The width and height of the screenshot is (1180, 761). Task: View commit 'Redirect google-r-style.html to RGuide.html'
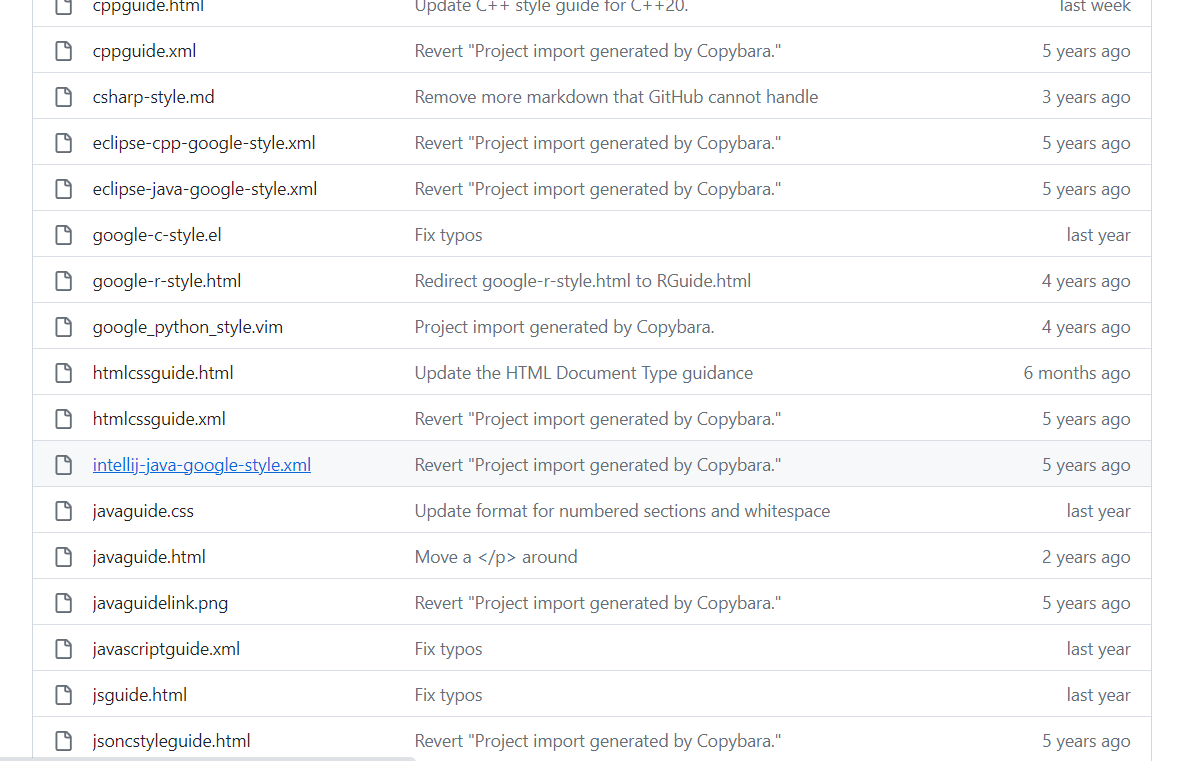[583, 281]
